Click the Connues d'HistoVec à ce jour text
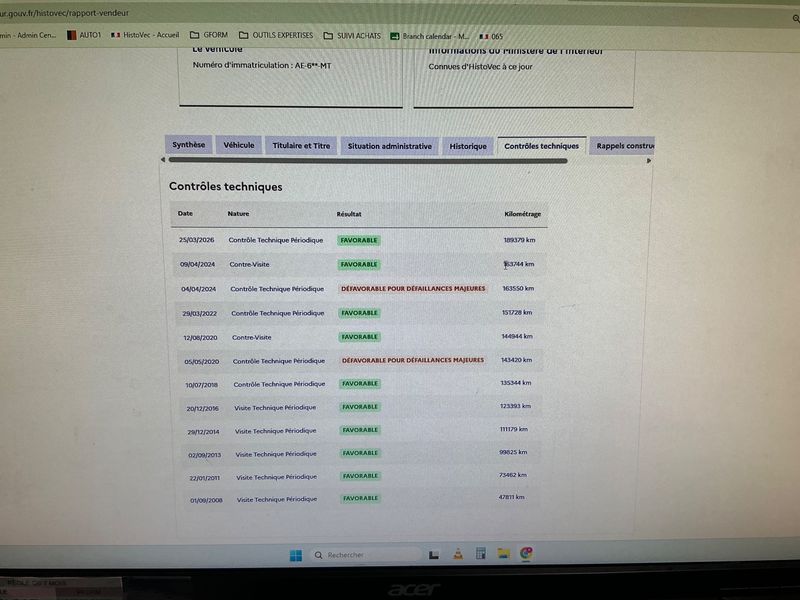This screenshot has height=600, width=800. pyautogui.click(x=480, y=66)
